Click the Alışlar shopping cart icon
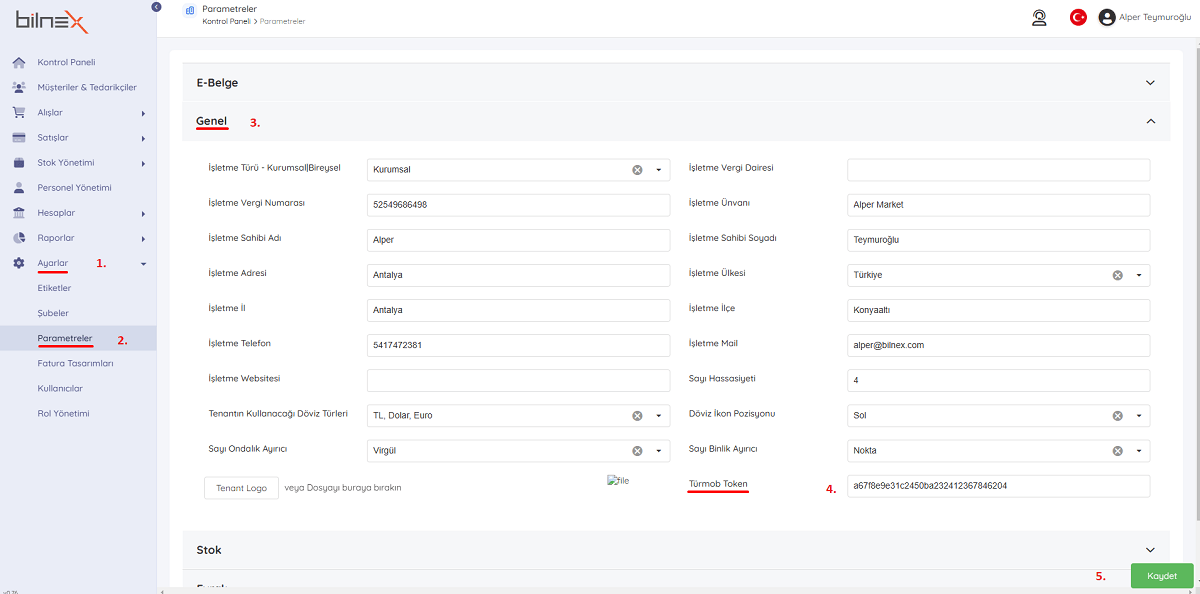 click(x=18, y=113)
